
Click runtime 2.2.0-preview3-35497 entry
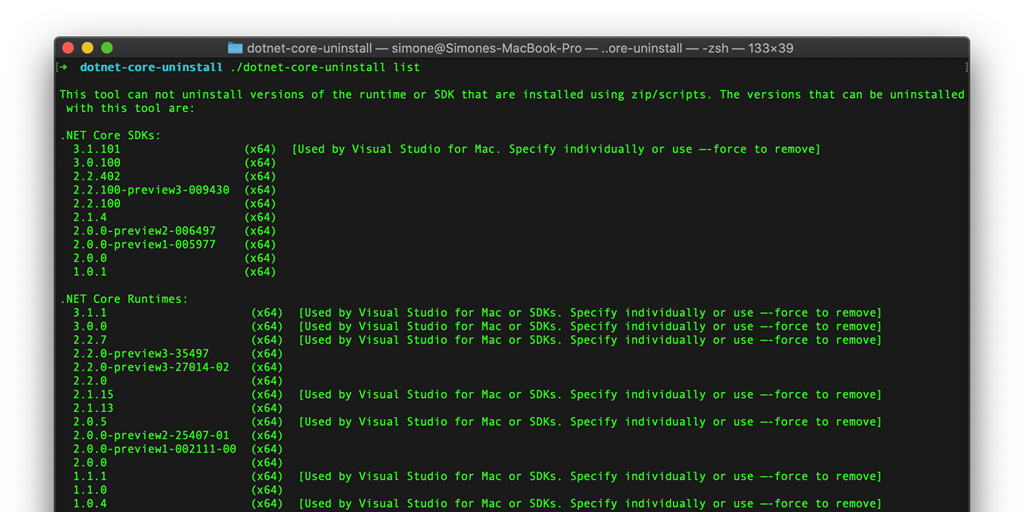coord(141,354)
